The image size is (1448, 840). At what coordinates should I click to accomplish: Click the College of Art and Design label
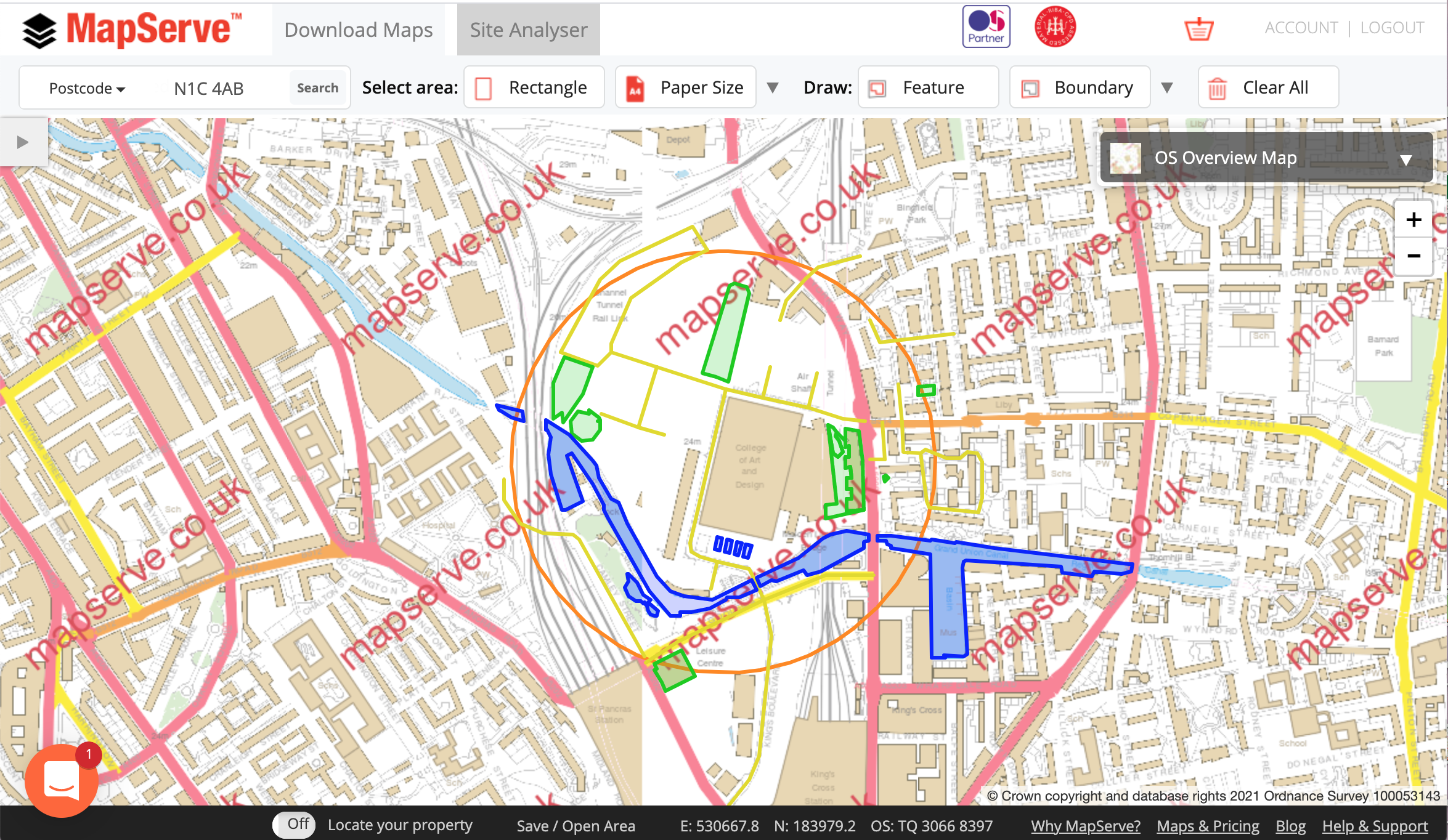tap(749, 466)
